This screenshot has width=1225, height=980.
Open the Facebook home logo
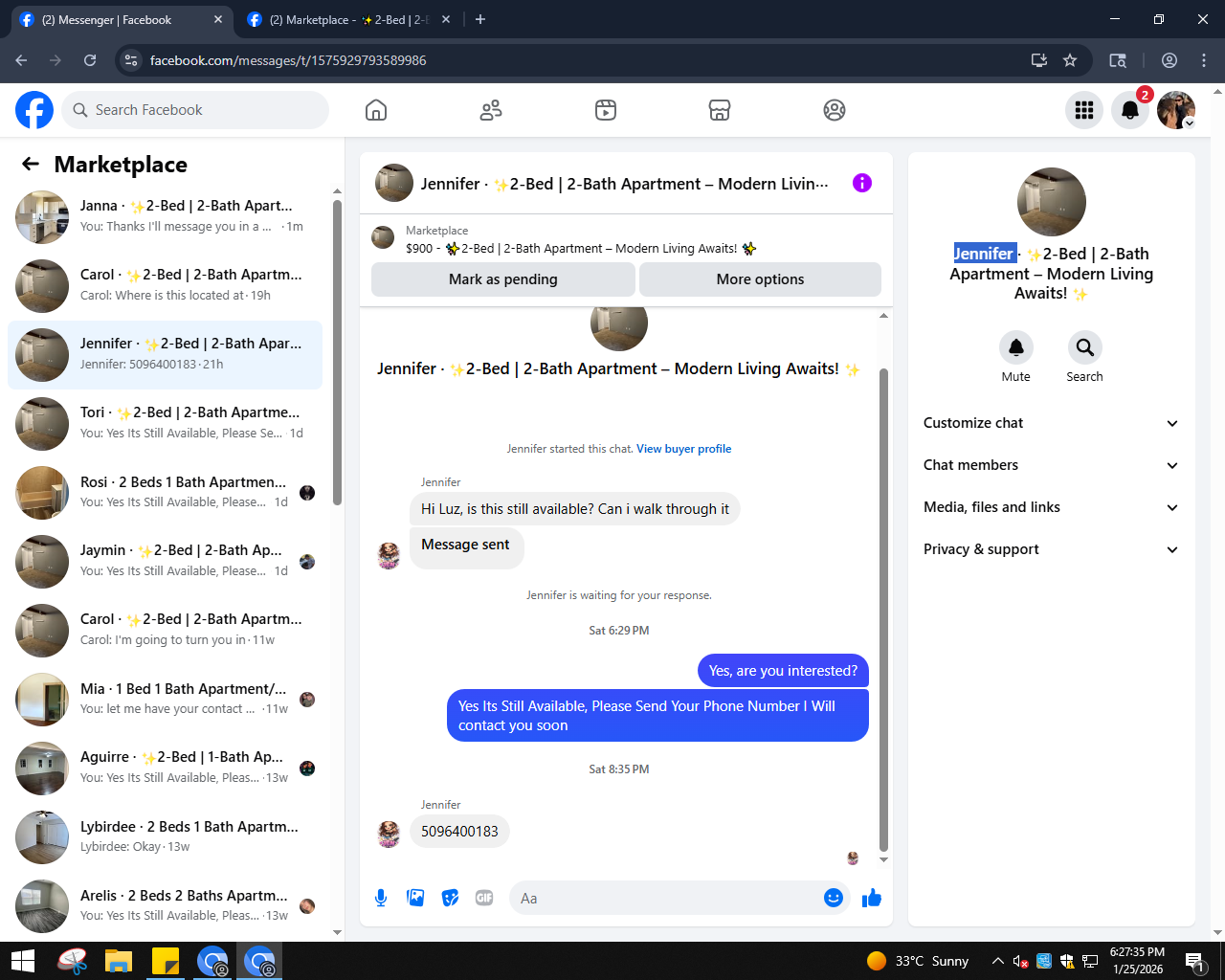pyautogui.click(x=34, y=110)
